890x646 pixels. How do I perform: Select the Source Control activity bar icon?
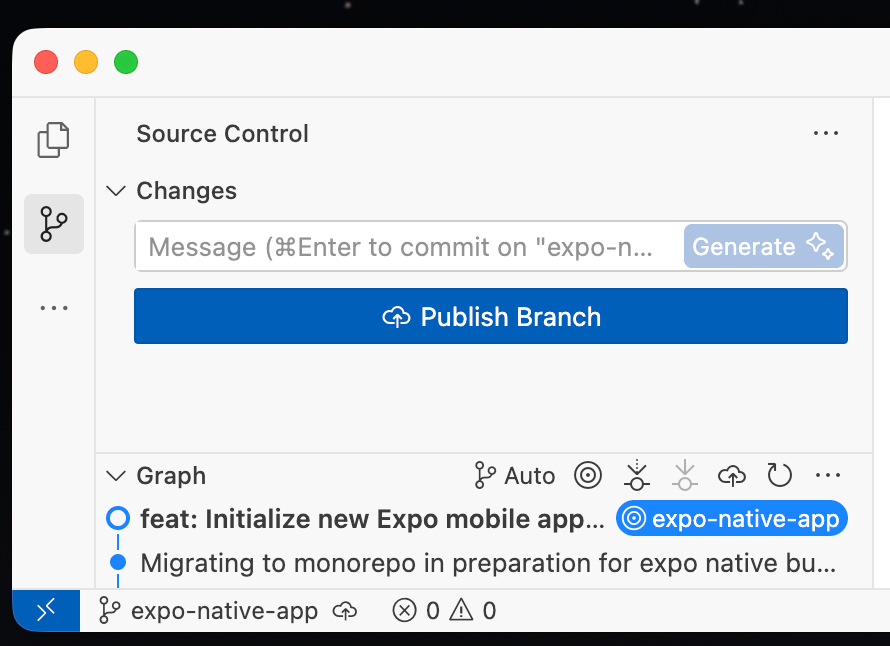click(54, 224)
